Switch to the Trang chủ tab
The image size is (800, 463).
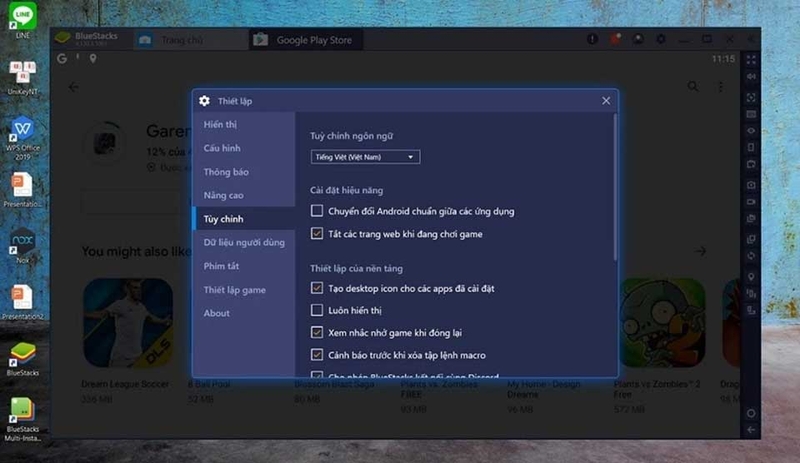(191, 40)
